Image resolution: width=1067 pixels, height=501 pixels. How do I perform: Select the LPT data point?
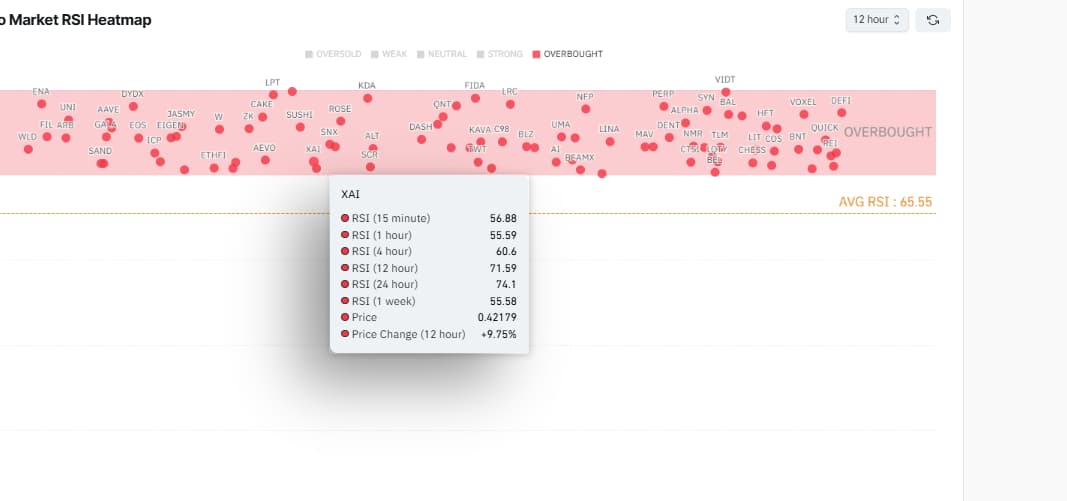coord(273,95)
